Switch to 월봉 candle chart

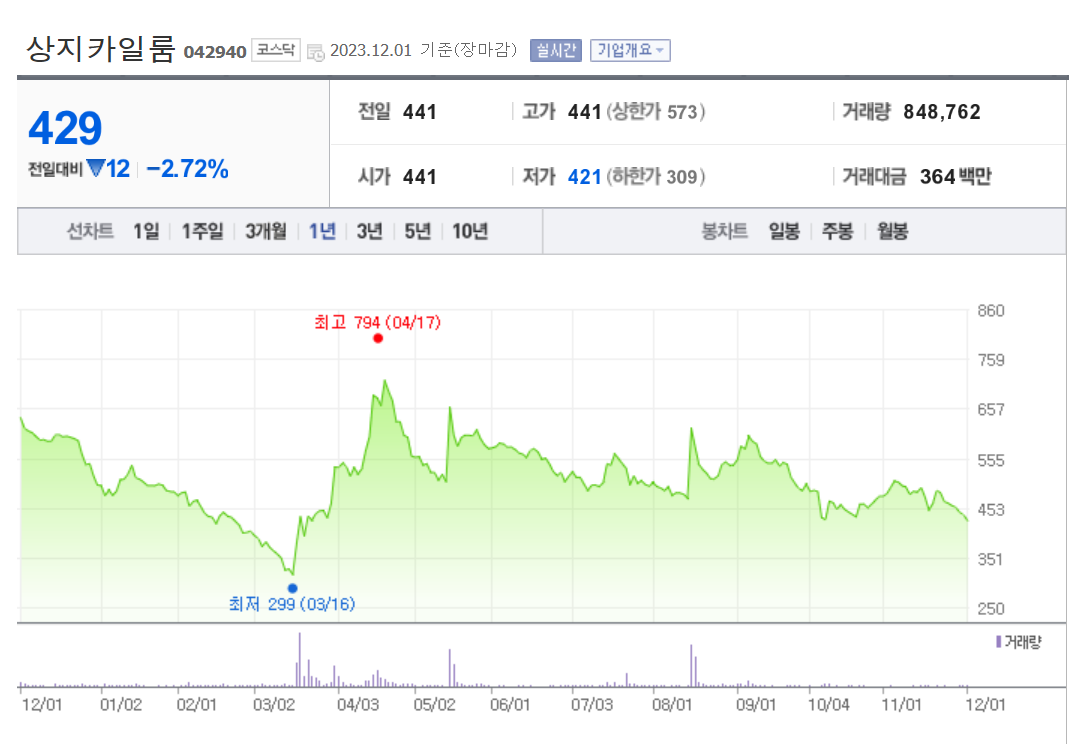892,231
